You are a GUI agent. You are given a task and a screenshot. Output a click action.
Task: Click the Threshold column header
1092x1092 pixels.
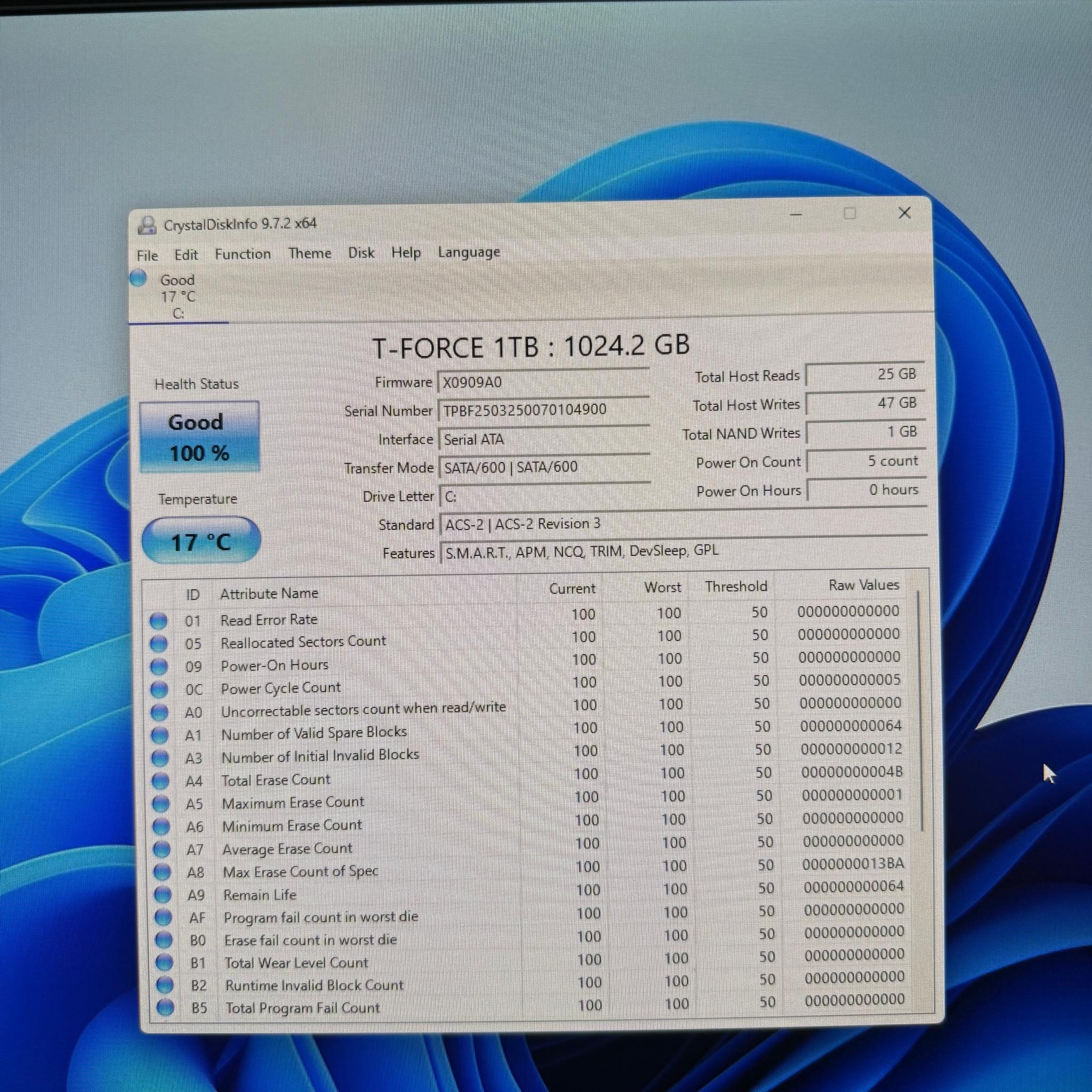pyautogui.click(x=736, y=586)
